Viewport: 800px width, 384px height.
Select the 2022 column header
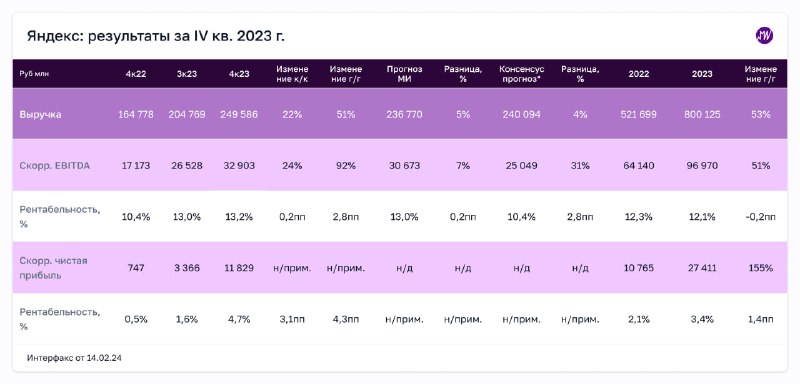[x=639, y=74]
